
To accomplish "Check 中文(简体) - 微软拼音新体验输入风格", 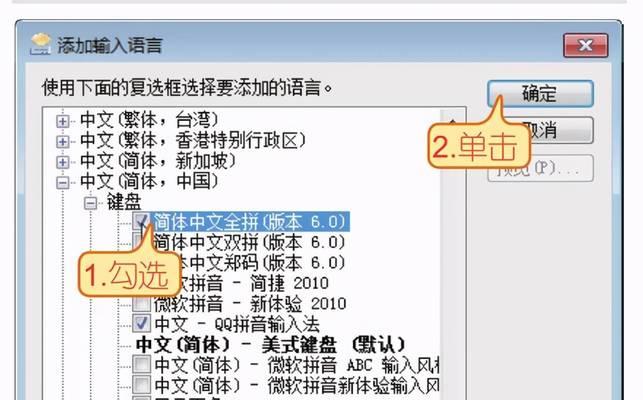I will [141, 384].
